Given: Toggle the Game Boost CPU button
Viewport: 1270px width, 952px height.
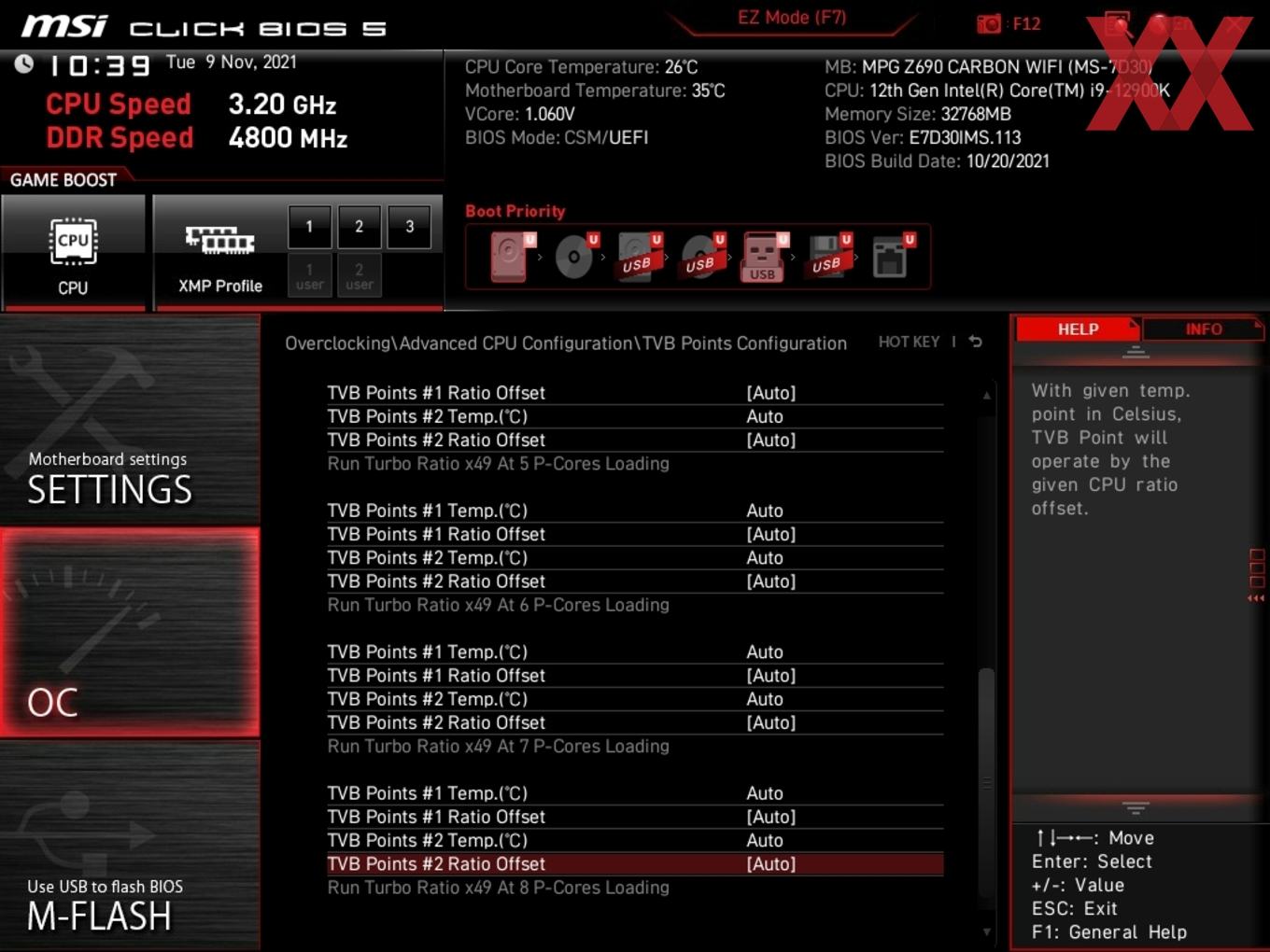Looking at the screenshot, I should point(73,252).
